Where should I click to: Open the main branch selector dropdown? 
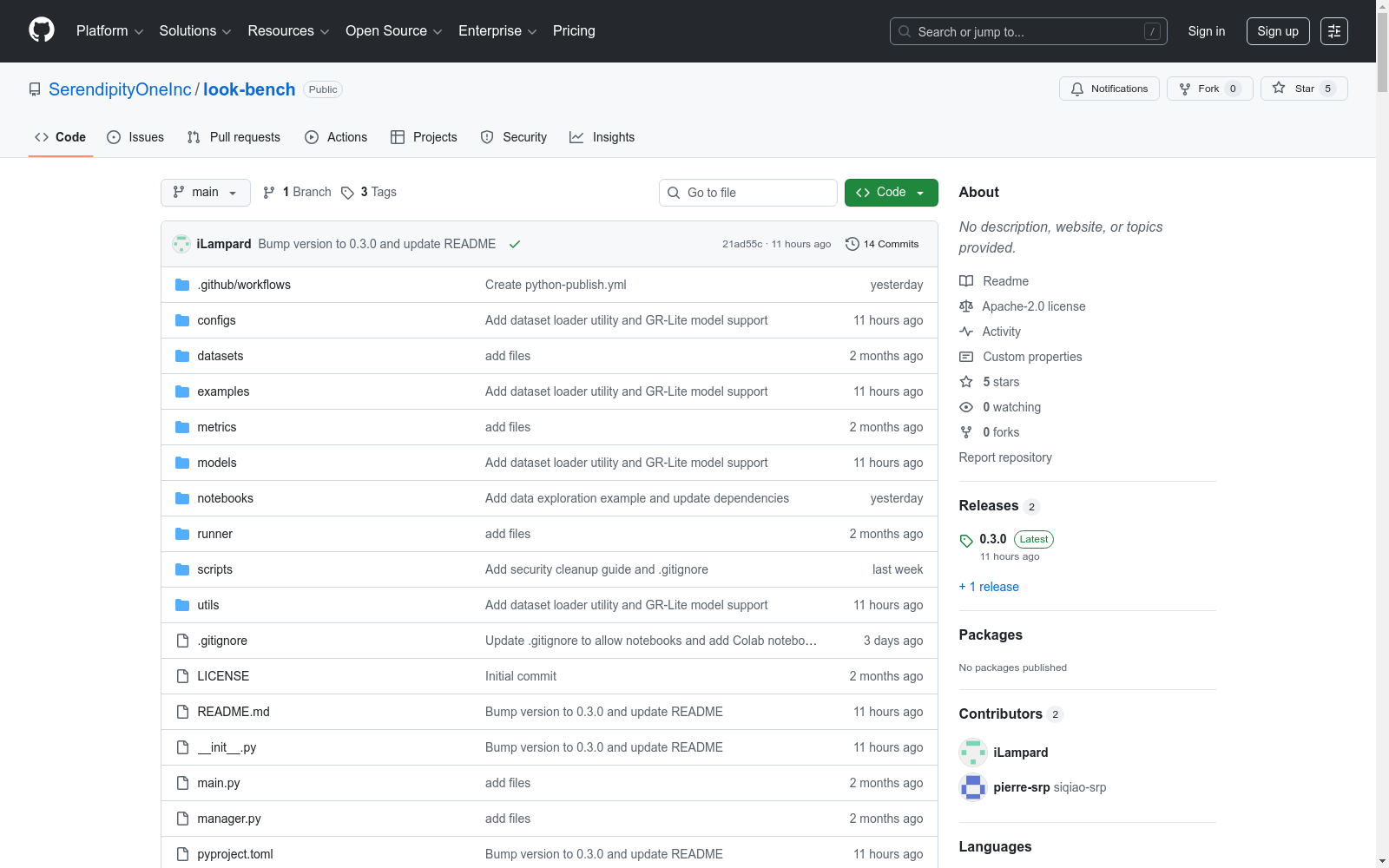(x=206, y=193)
